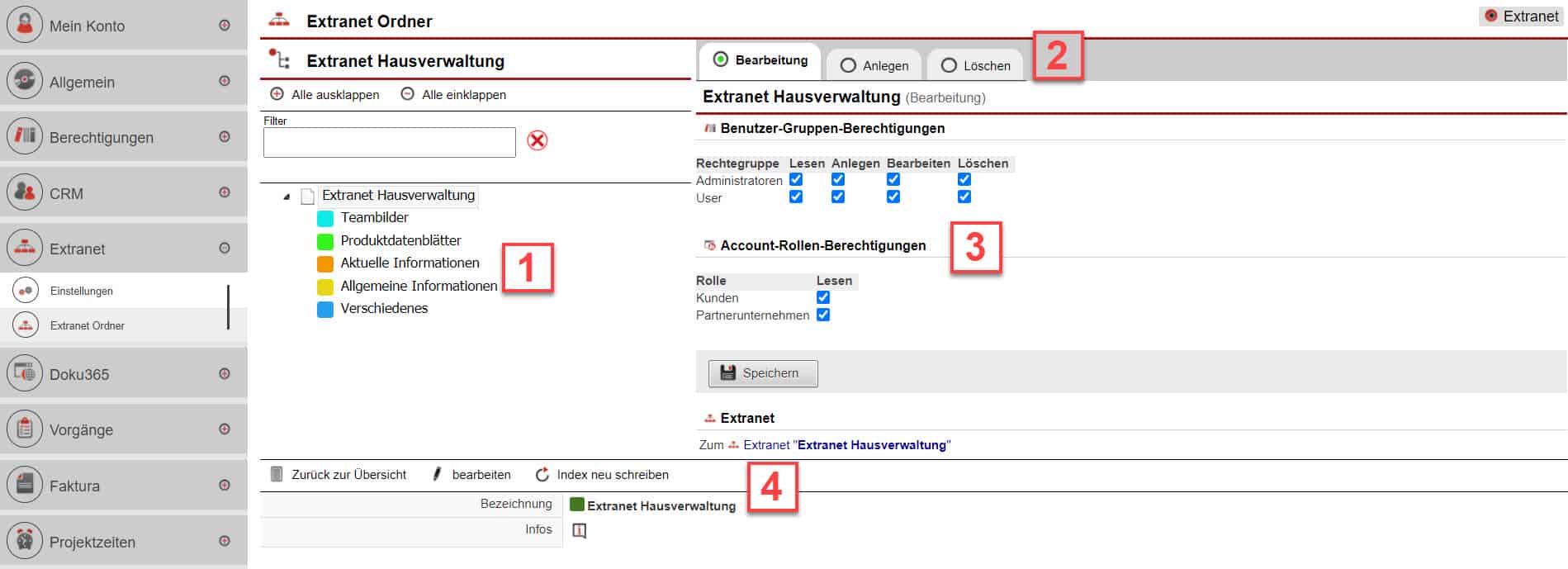Image resolution: width=1568 pixels, height=569 pixels.
Task: Expand all folders with Alle ausklappen
Action: [x=325, y=95]
